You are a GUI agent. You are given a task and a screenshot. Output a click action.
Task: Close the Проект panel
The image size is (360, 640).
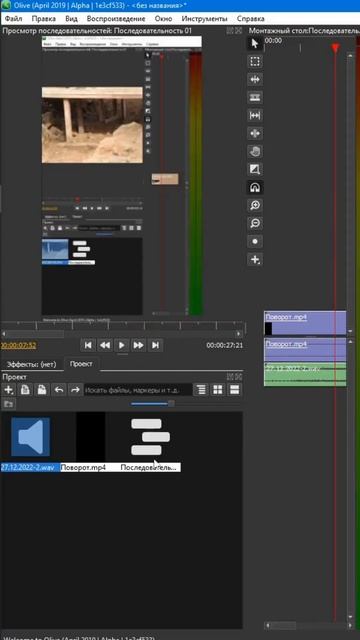click(239, 377)
